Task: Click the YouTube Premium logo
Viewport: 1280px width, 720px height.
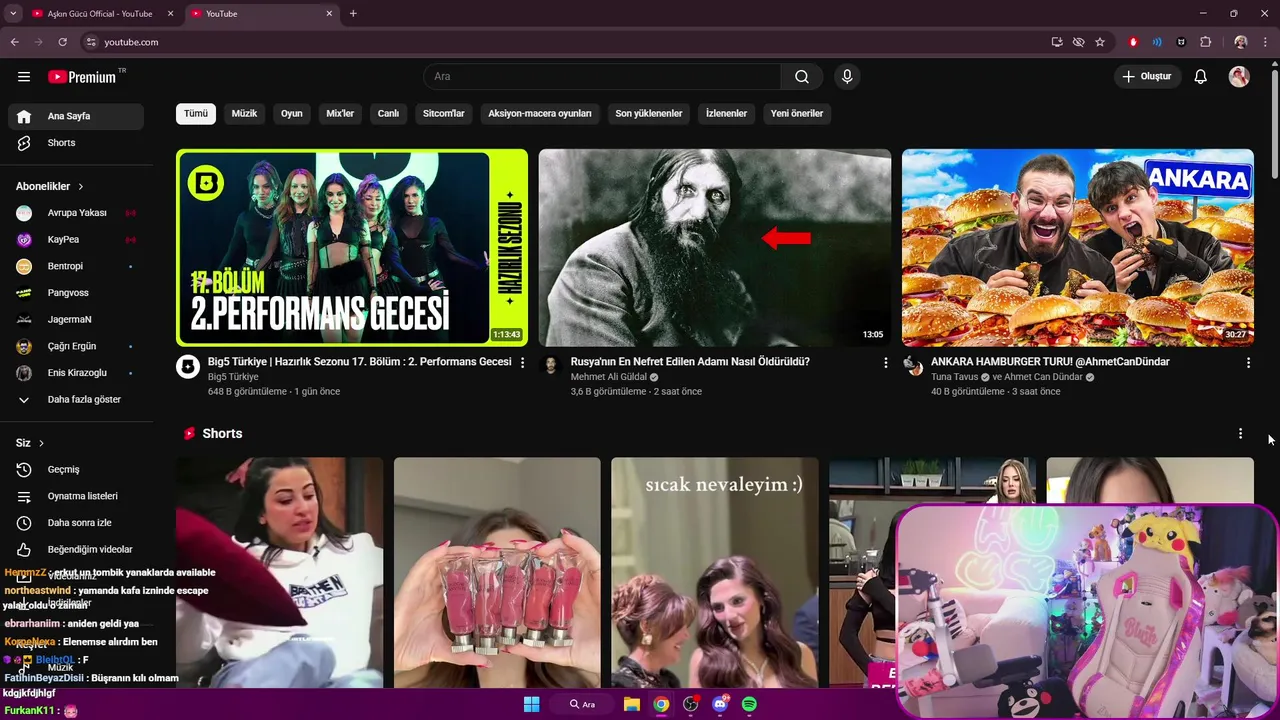Action: (x=82, y=77)
